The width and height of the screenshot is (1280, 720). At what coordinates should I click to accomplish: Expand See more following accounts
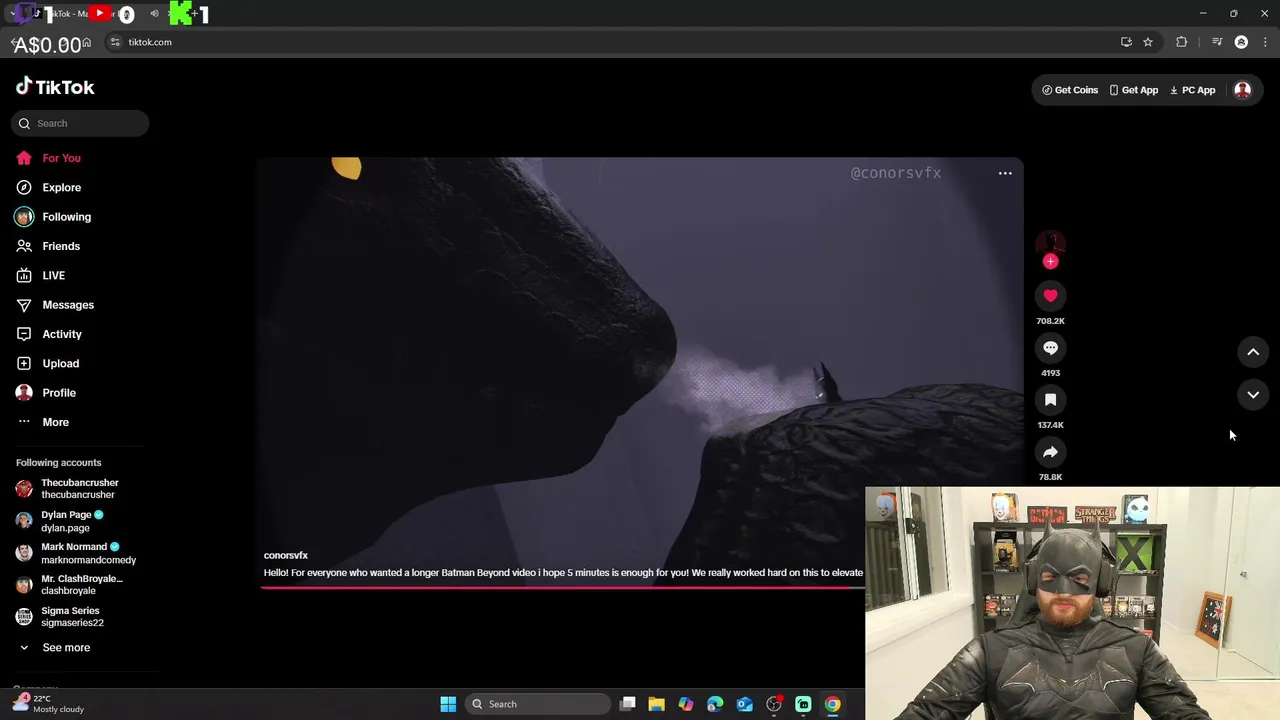[56, 648]
